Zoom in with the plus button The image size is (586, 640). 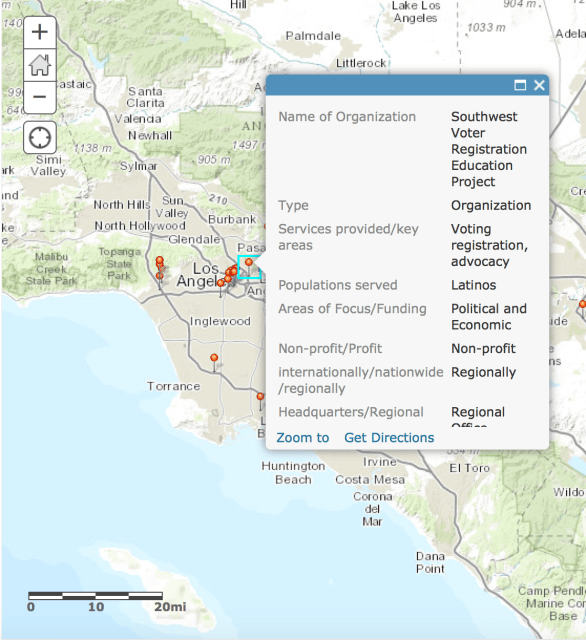40,32
